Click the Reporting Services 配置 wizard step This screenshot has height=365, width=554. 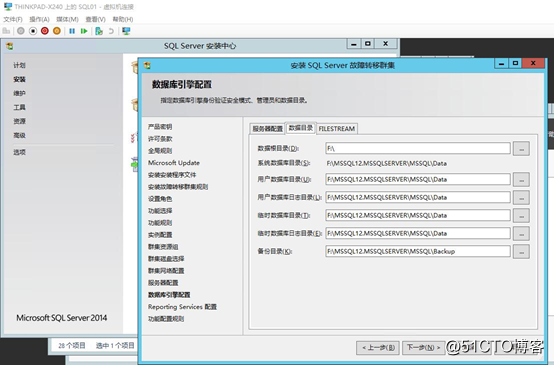[182, 307]
